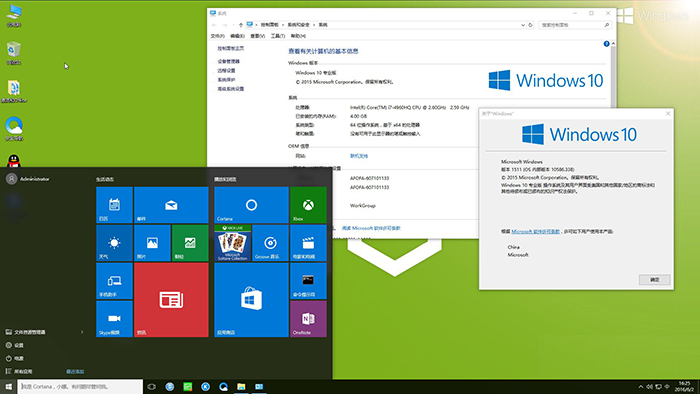Screen dimensions: 700x394
Task: Click OK button in About Windows dialog
Action: tap(654, 280)
